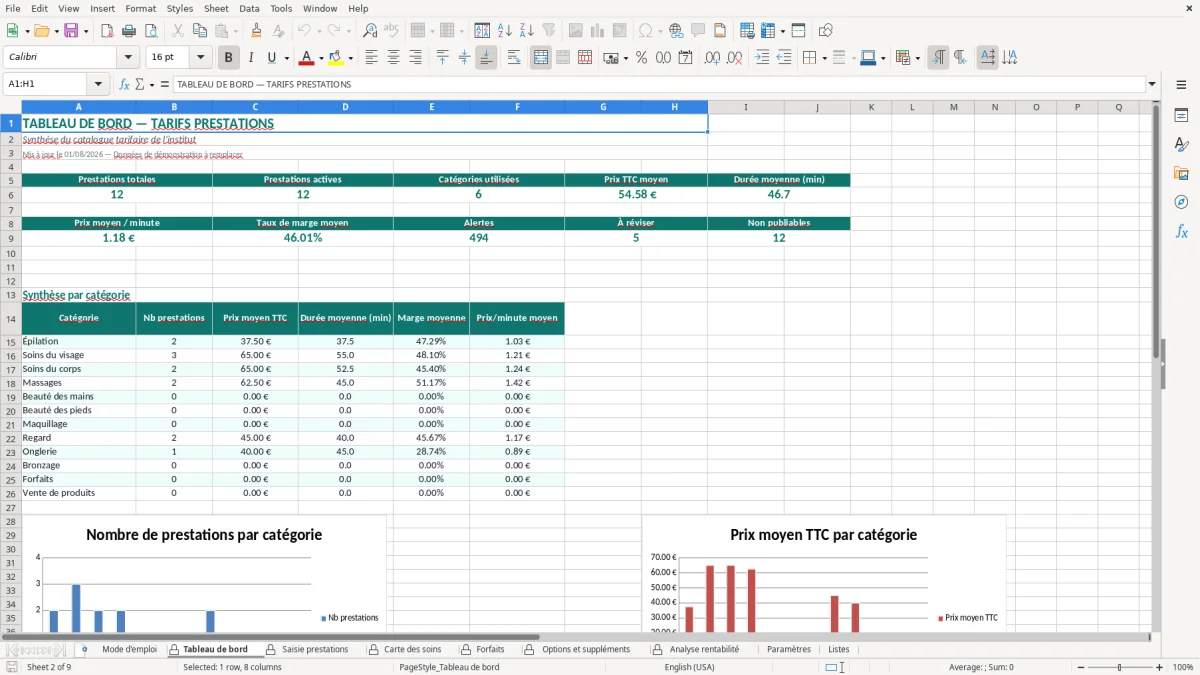Apply red font color swatch
1200x675 pixels.
click(307, 58)
